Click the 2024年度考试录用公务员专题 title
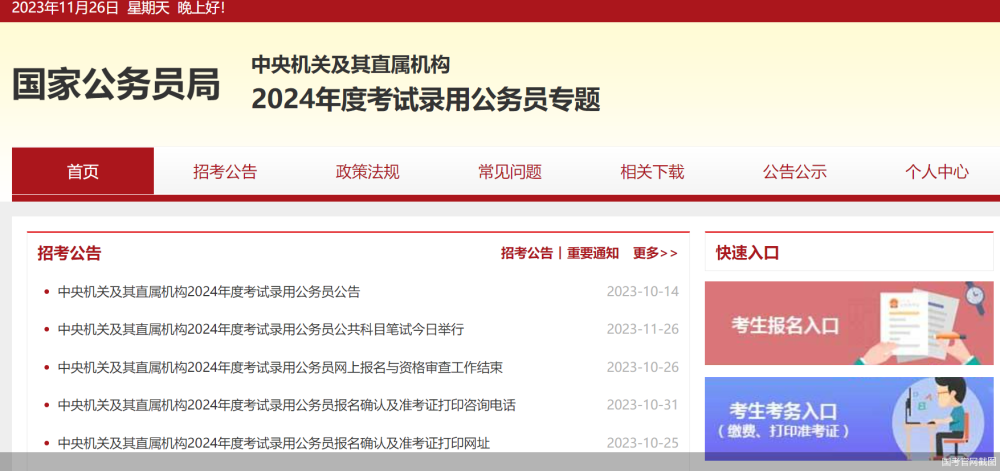Image resolution: width=1000 pixels, height=471 pixels. [426, 99]
